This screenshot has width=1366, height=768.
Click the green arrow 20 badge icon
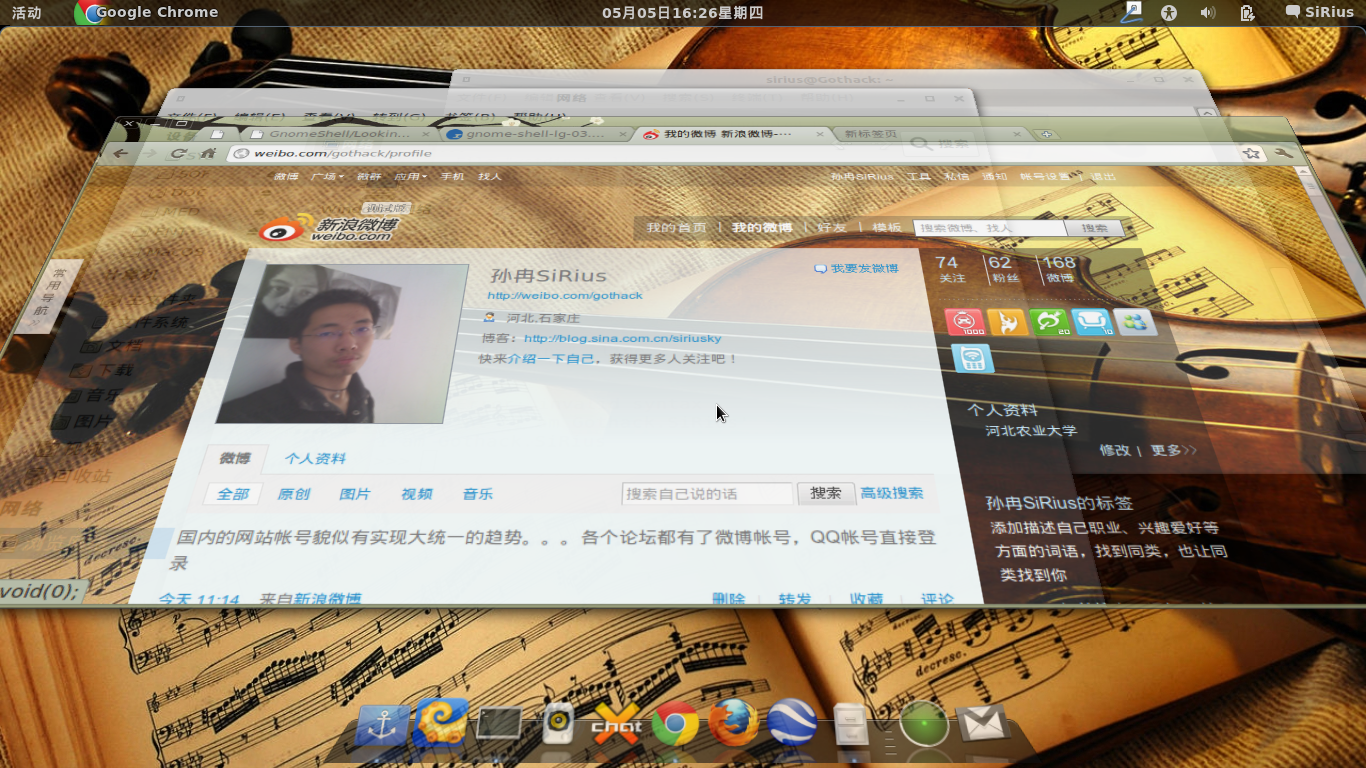[x=1049, y=322]
